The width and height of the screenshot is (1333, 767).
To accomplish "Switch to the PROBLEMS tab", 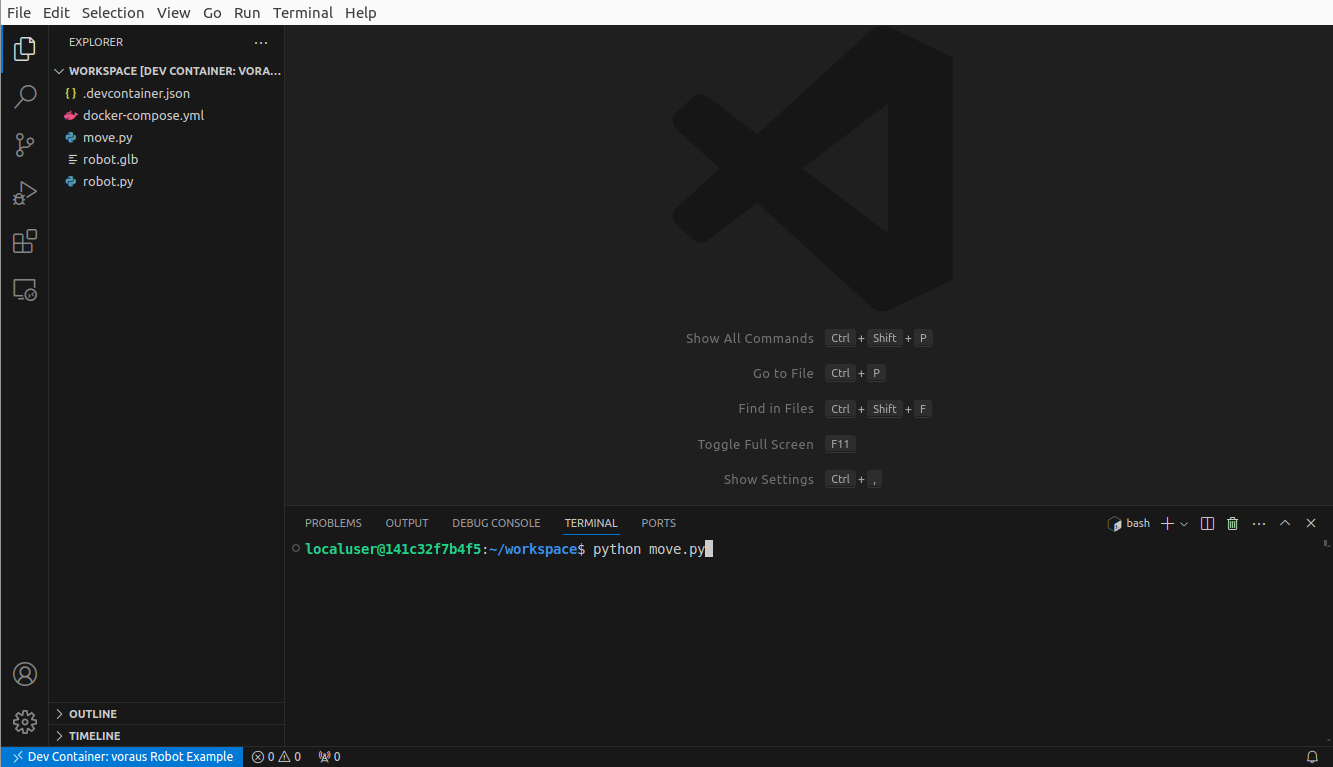I will [333, 523].
